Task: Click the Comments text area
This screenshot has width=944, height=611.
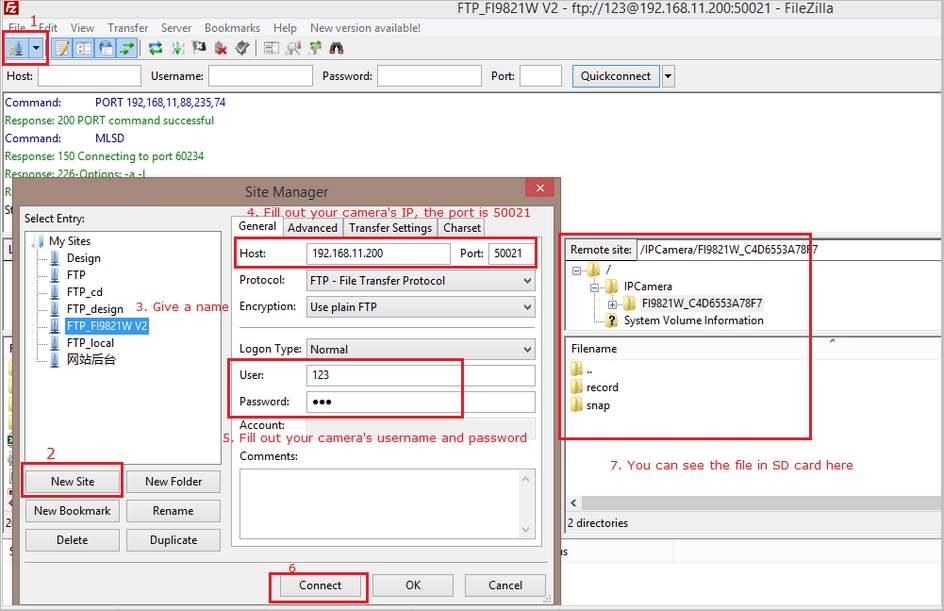Action: [x=387, y=504]
